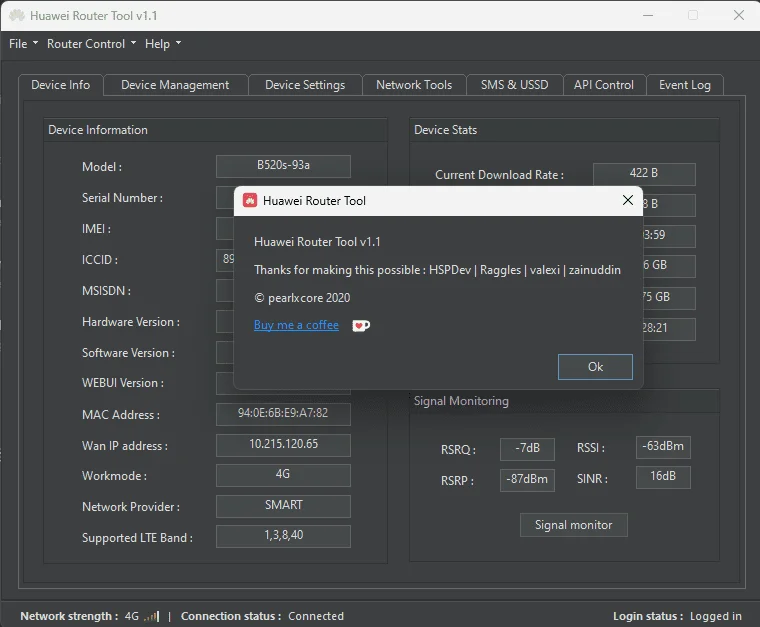Switch to the Event Log tab
This screenshot has height=627, width=760.
click(x=684, y=85)
